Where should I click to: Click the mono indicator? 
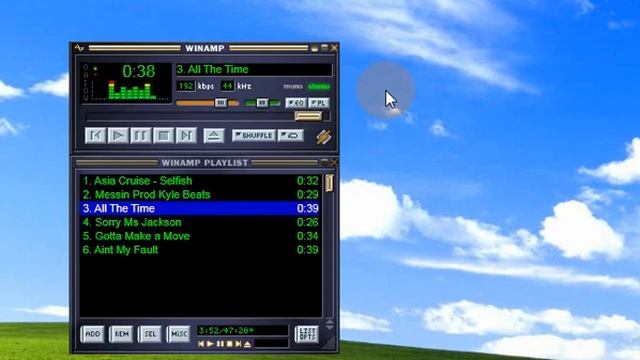pos(293,87)
